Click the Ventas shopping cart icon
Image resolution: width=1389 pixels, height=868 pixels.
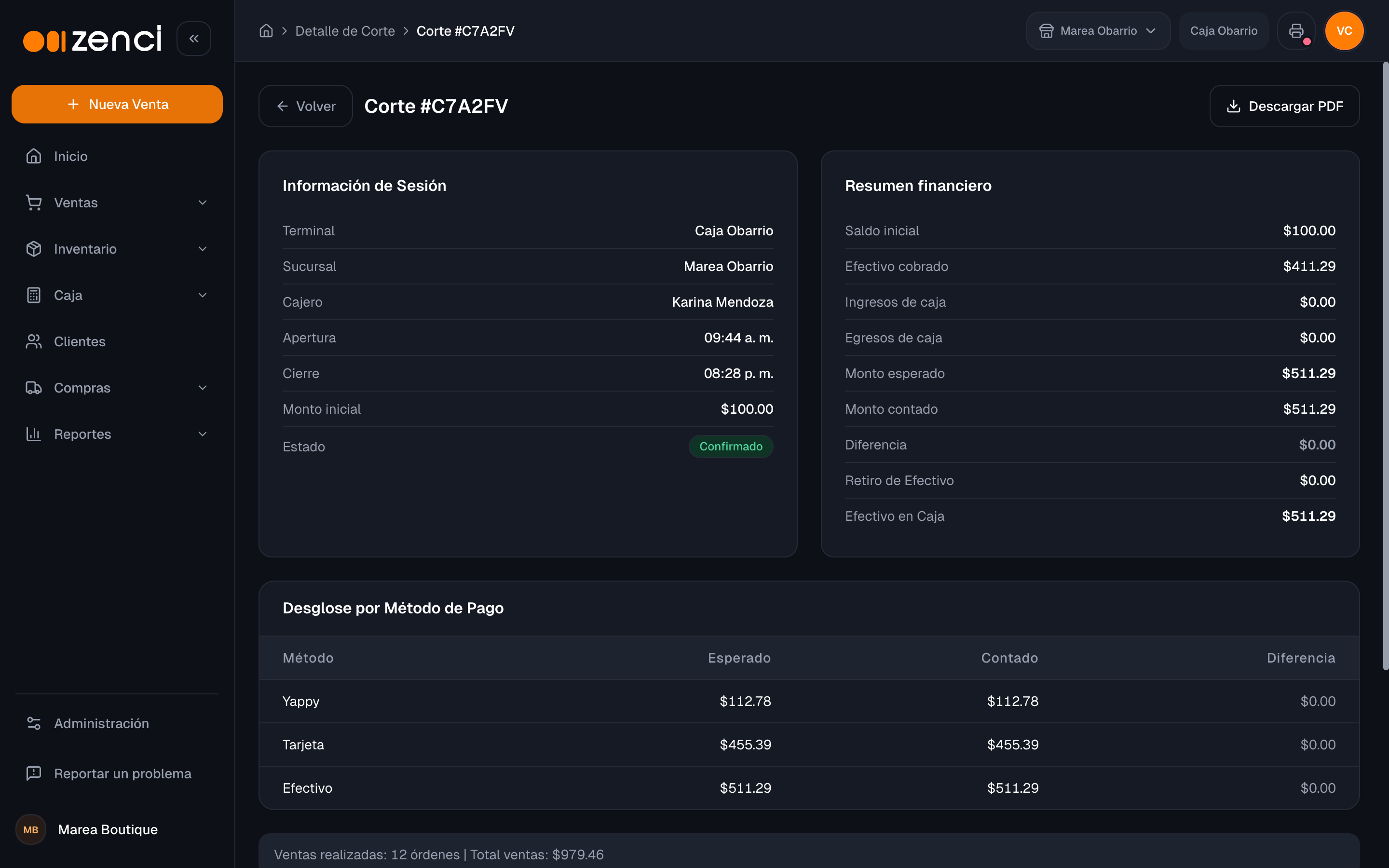pos(34,203)
